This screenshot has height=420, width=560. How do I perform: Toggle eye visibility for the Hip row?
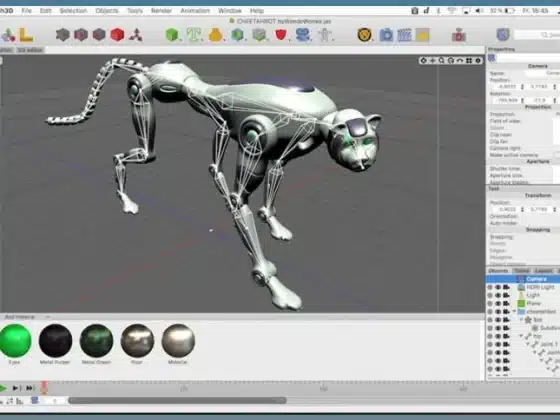[498, 336]
